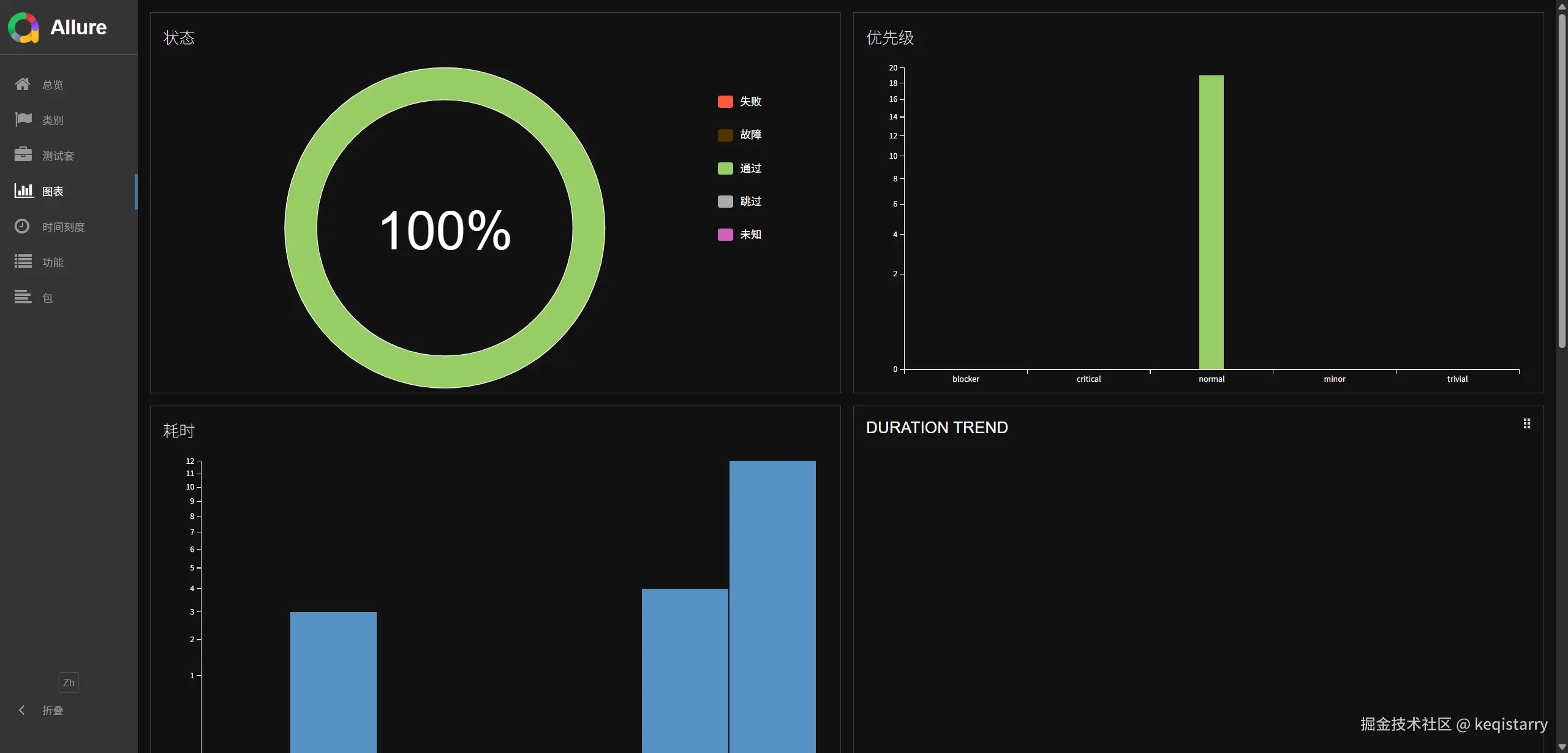
Task: Open the 时间刻度 timeline clock icon
Action: (22, 226)
